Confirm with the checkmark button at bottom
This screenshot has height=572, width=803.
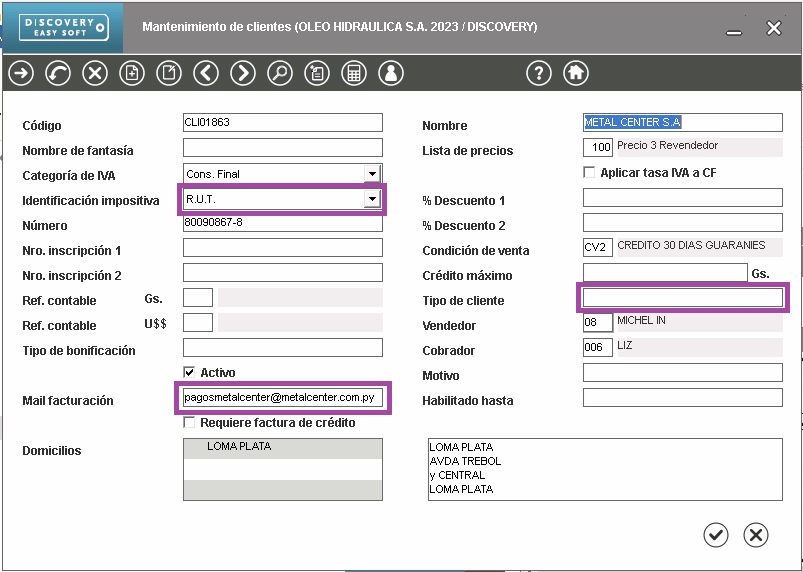(716, 535)
